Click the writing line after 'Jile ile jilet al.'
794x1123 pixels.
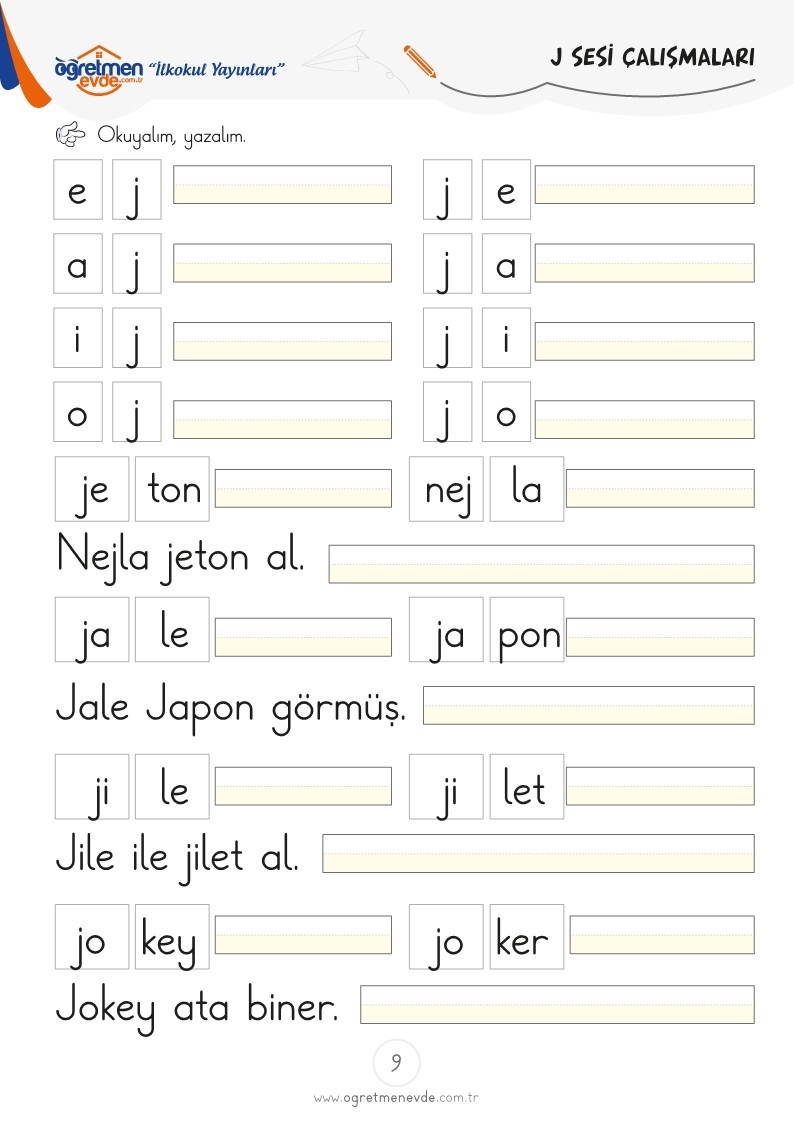[x=538, y=854]
